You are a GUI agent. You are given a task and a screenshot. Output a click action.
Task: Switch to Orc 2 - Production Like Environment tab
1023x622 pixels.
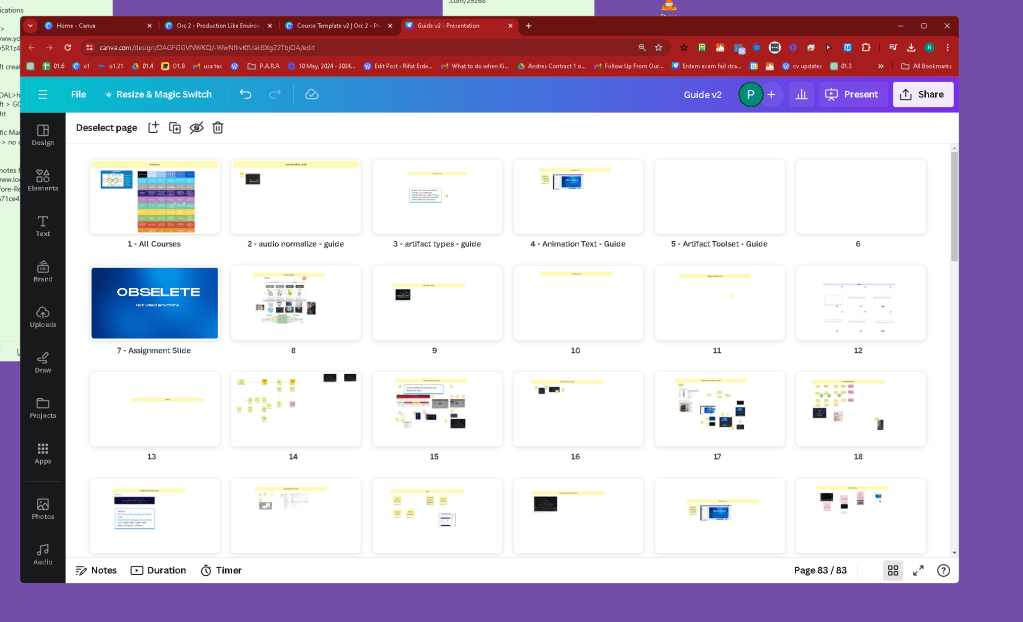click(219, 26)
